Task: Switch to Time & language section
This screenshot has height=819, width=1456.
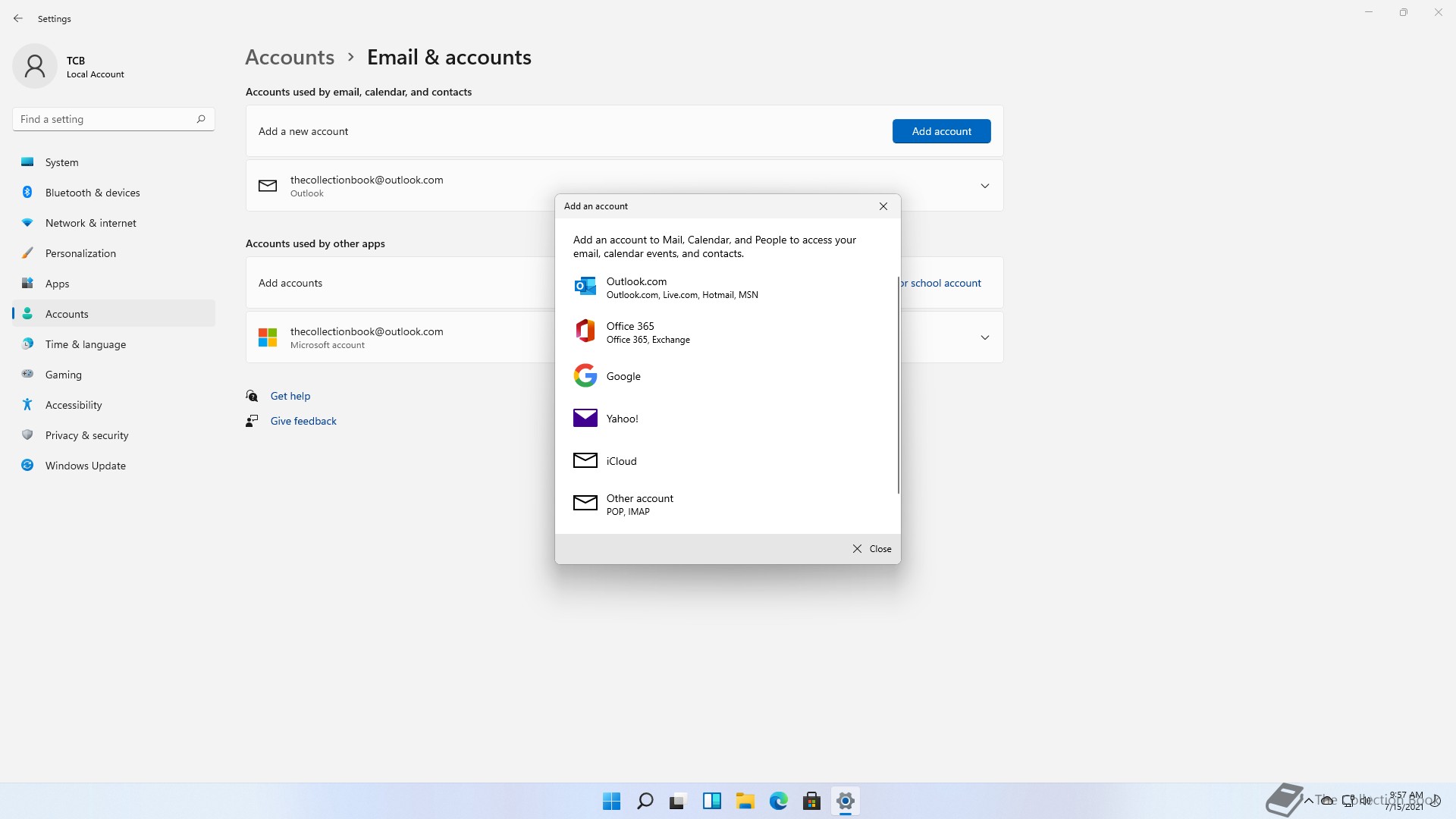Action: pyautogui.click(x=85, y=344)
